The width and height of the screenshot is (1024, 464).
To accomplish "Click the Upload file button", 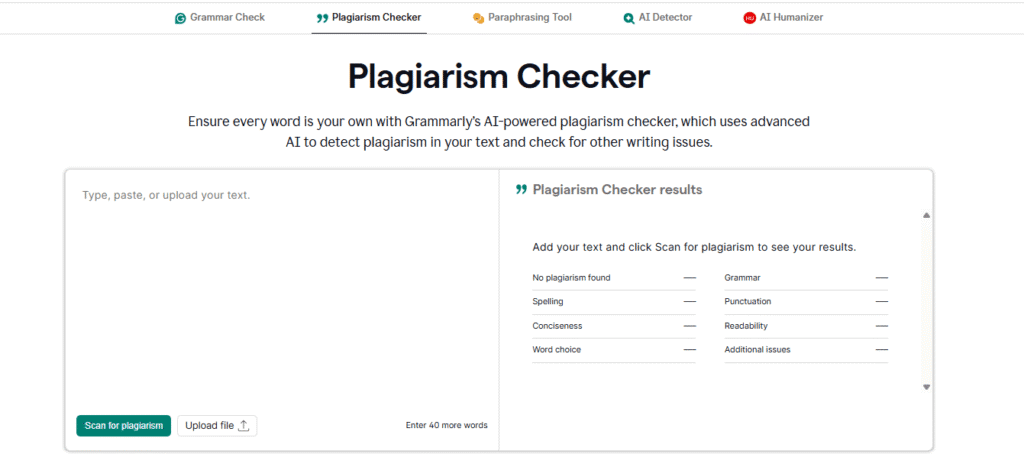I will point(217,426).
